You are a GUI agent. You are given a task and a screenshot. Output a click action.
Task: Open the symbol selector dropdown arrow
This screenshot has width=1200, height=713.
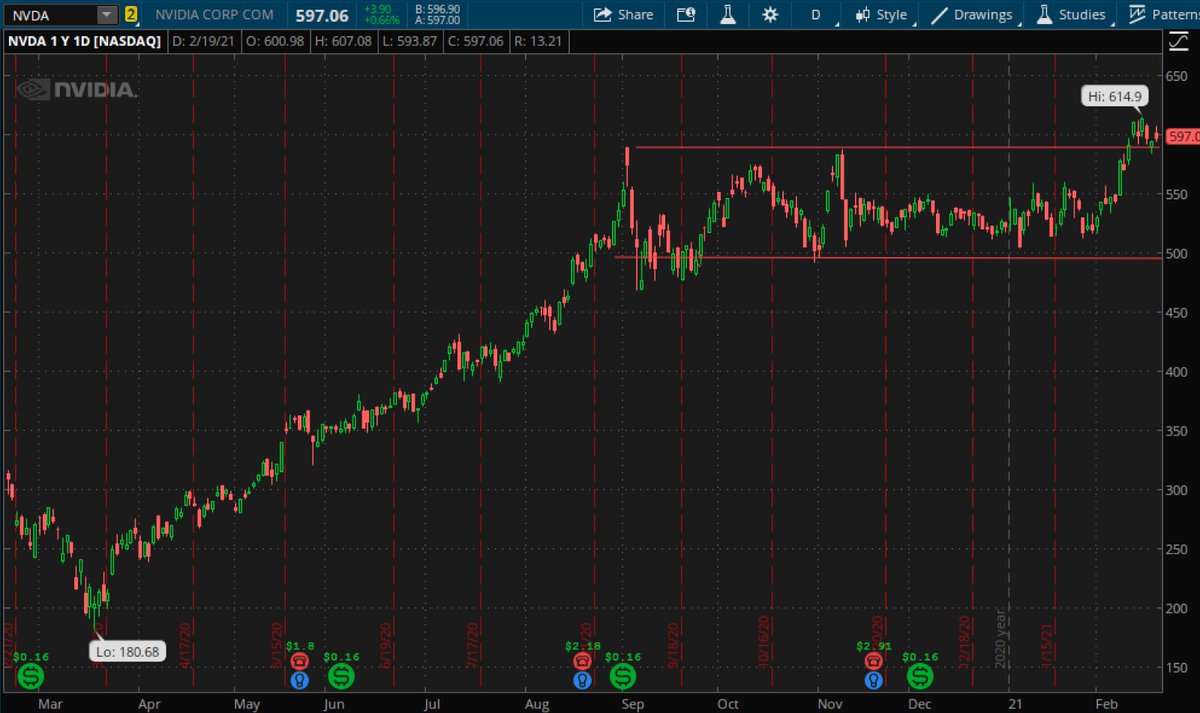(106, 15)
